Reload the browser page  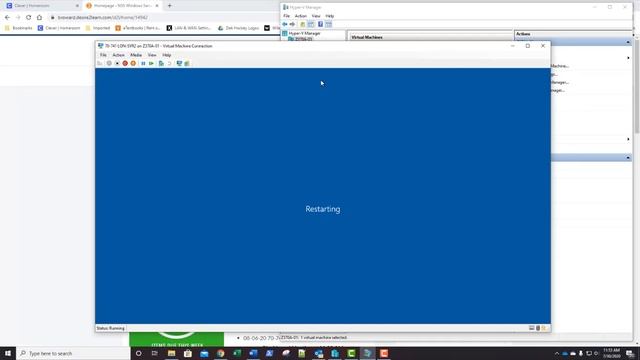[29, 18]
